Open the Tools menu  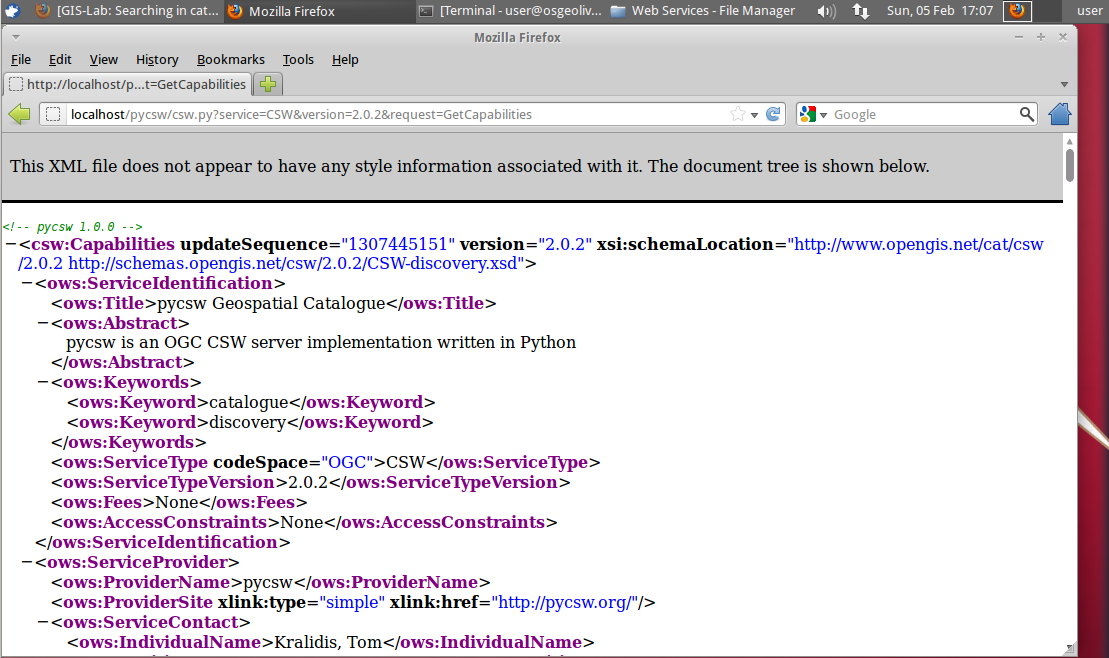298,60
